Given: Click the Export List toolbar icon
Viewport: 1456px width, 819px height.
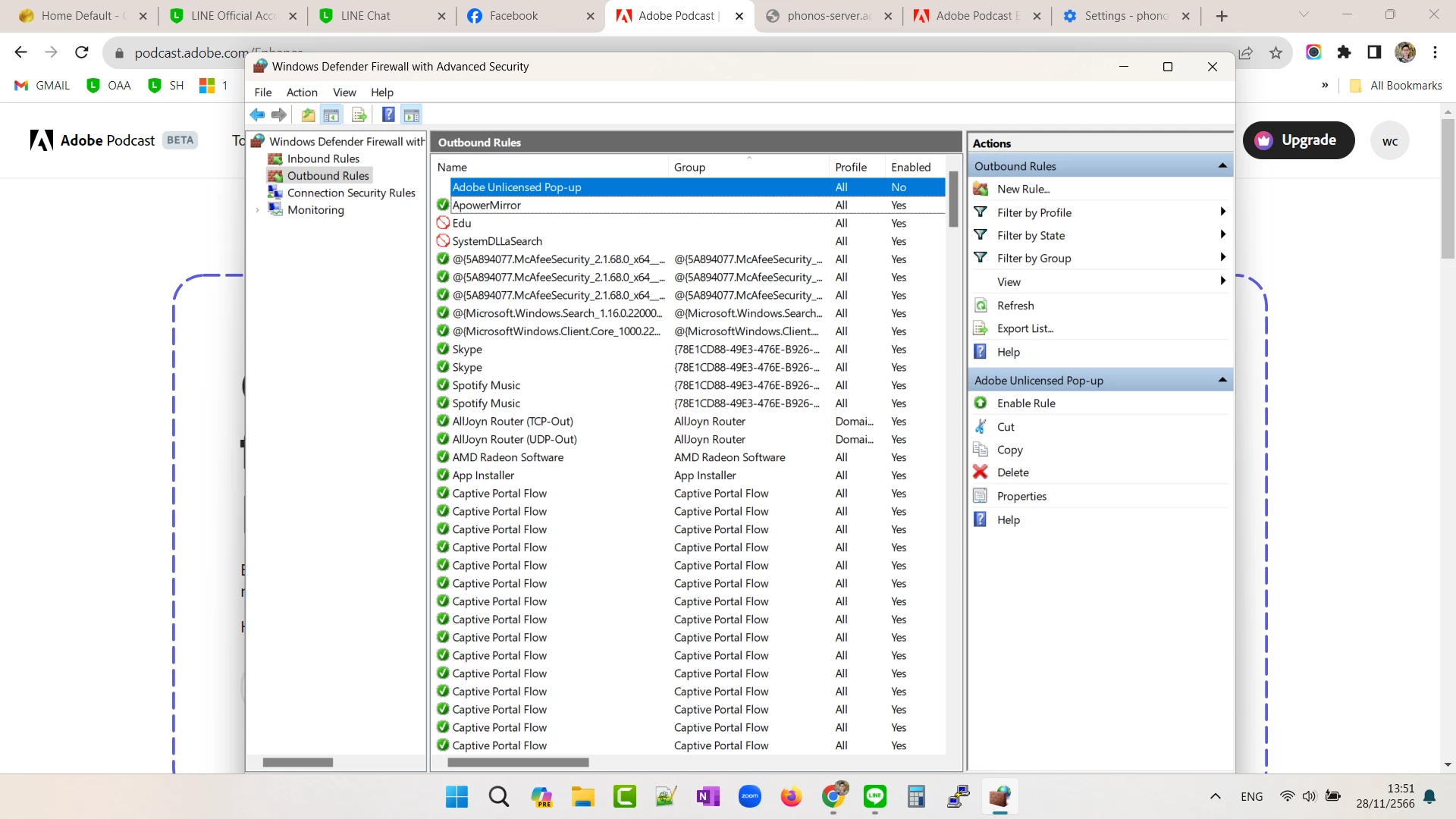Looking at the screenshot, I should click(x=359, y=115).
